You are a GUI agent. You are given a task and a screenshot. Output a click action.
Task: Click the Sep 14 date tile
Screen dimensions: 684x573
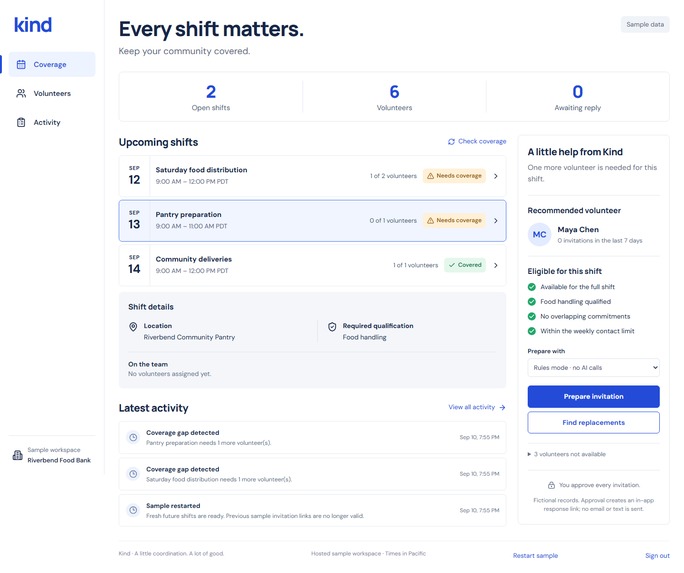tap(134, 265)
